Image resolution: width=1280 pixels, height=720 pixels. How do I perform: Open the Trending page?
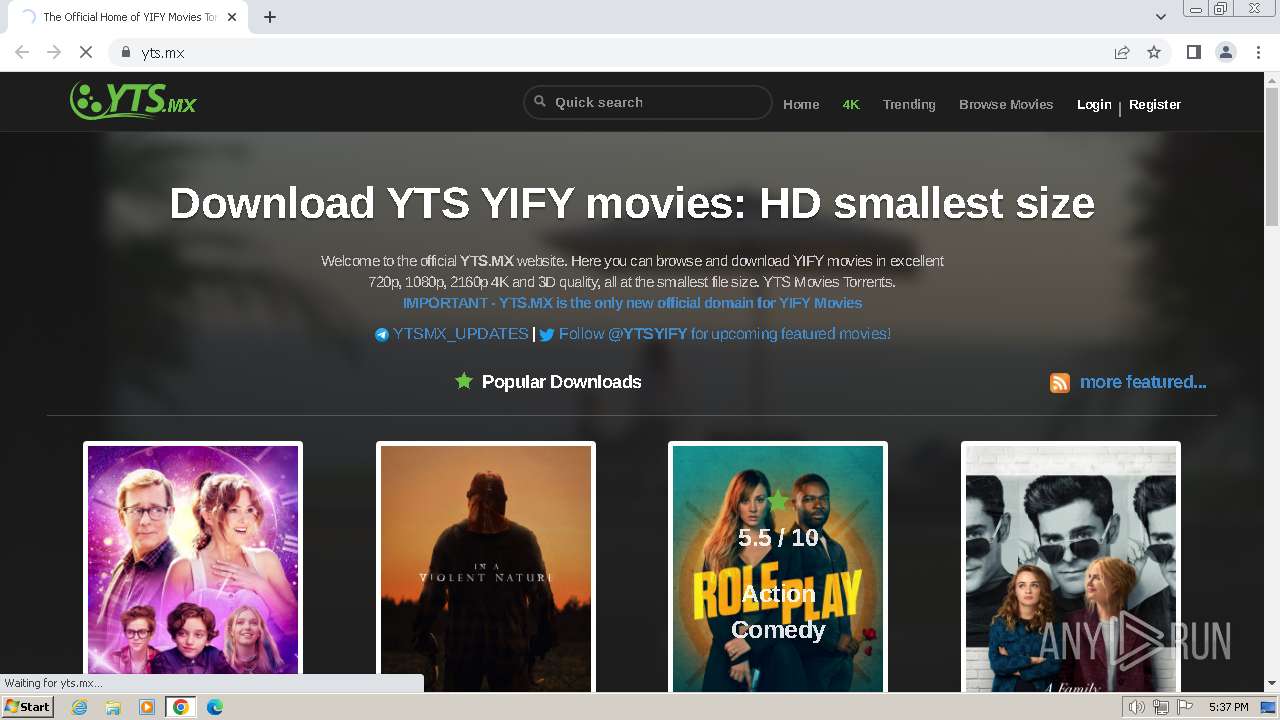click(x=909, y=104)
